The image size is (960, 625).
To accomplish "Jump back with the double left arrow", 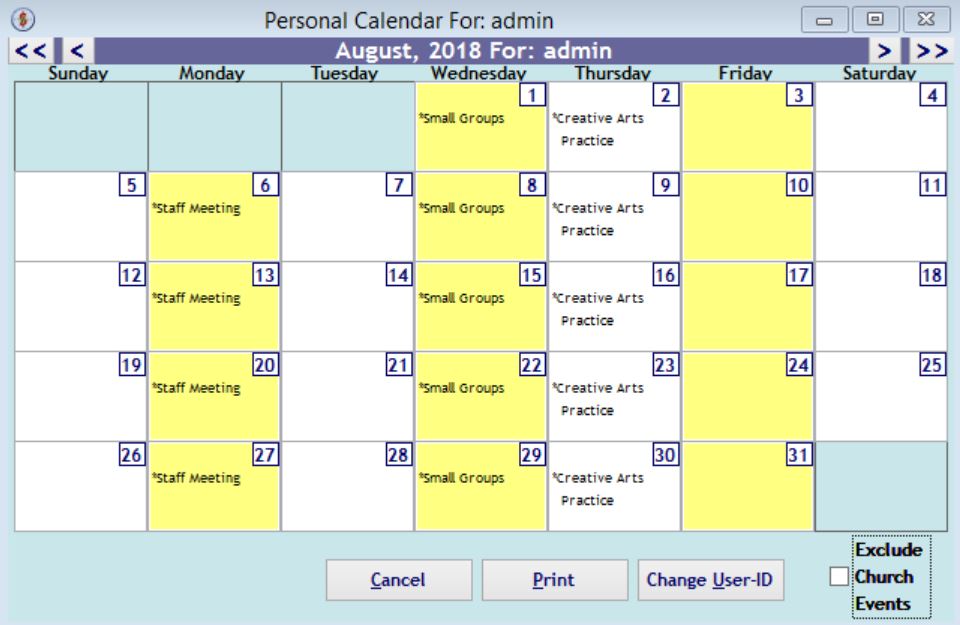I will pos(27,48).
